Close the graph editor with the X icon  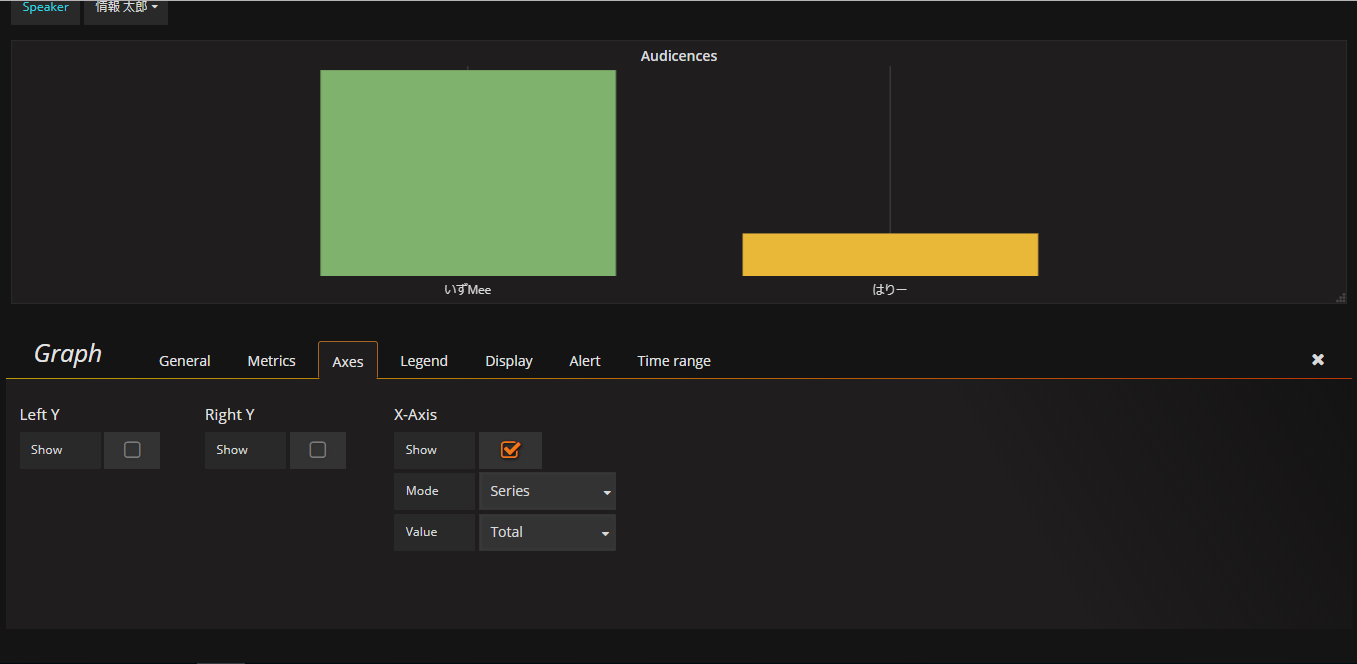(1317, 360)
